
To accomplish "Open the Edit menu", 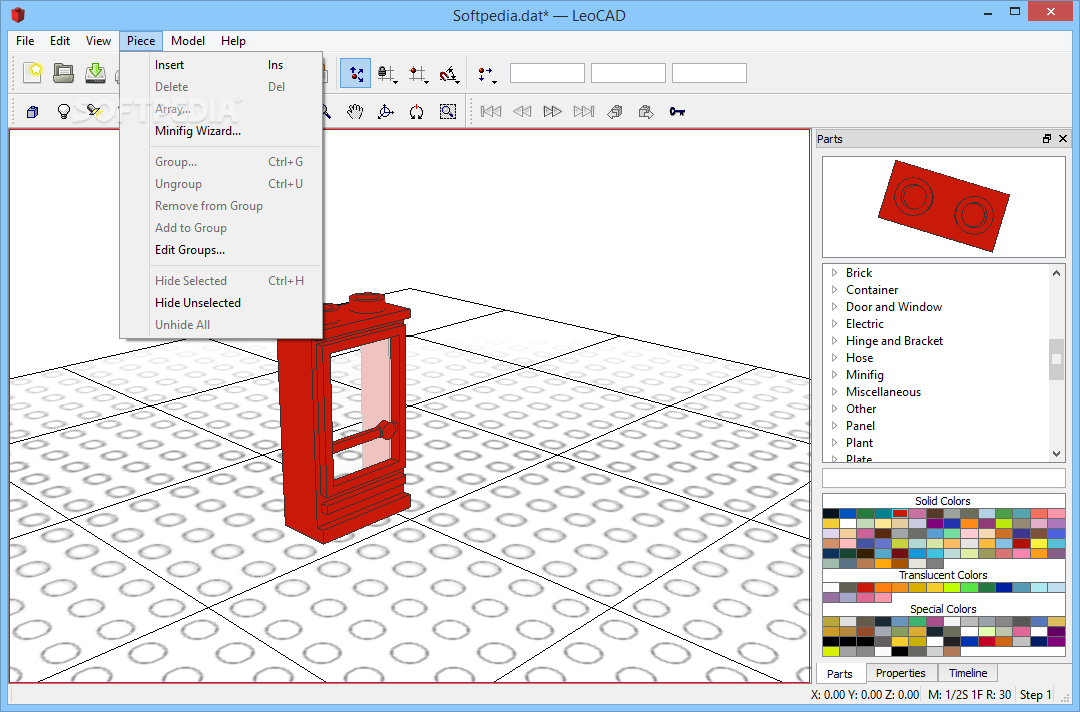I will [60, 41].
